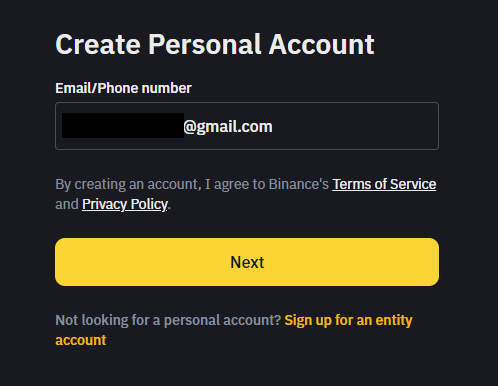
Task: Open the Terms of Service link
Action: [x=384, y=184]
